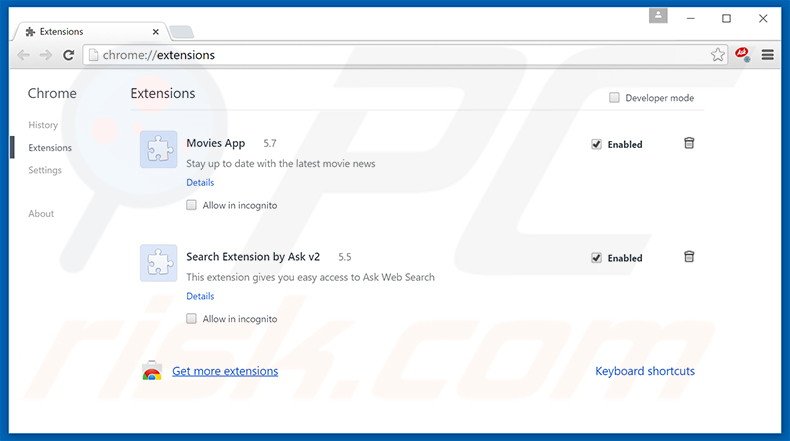
Task: Open the Chrome user profile button
Action: [658, 16]
